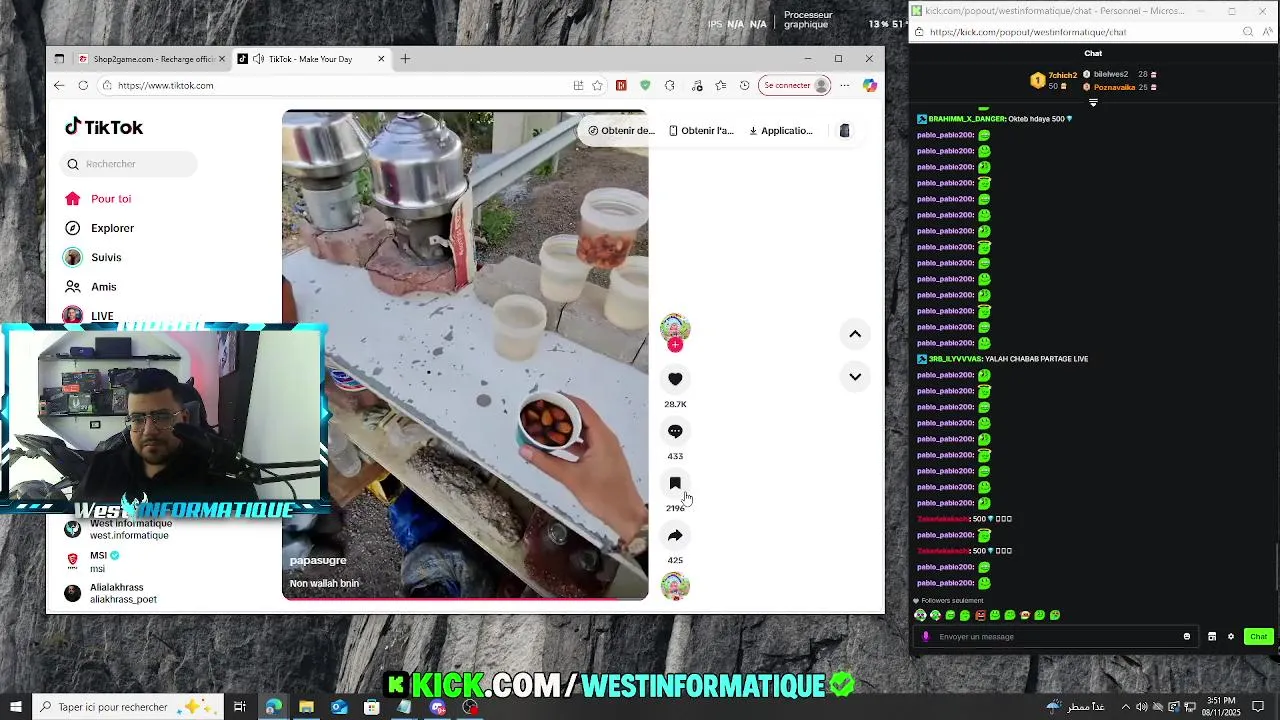The height and width of the screenshot is (720, 1280).
Task: Open the Explorer section
Action: (112, 228)
